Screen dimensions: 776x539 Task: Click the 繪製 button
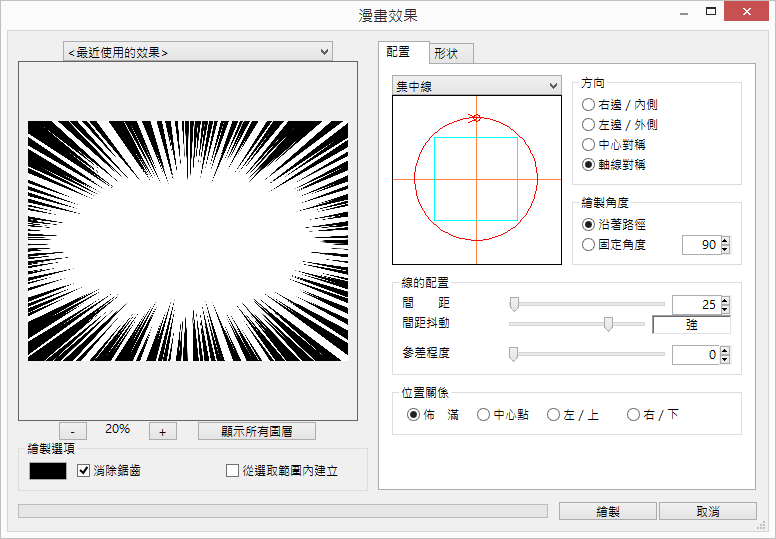tap(608, 511)
